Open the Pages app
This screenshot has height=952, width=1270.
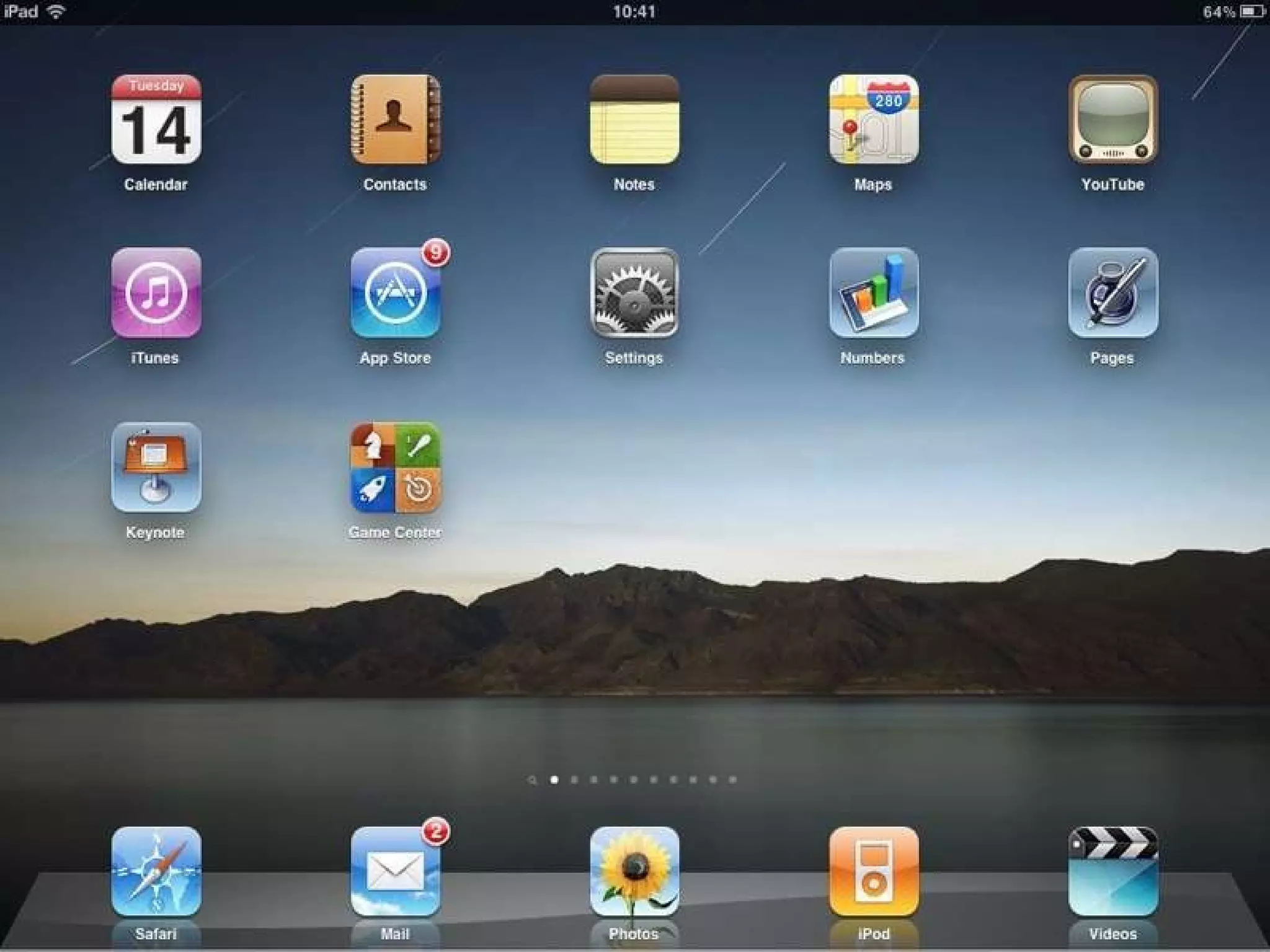tap(1113, 293)
